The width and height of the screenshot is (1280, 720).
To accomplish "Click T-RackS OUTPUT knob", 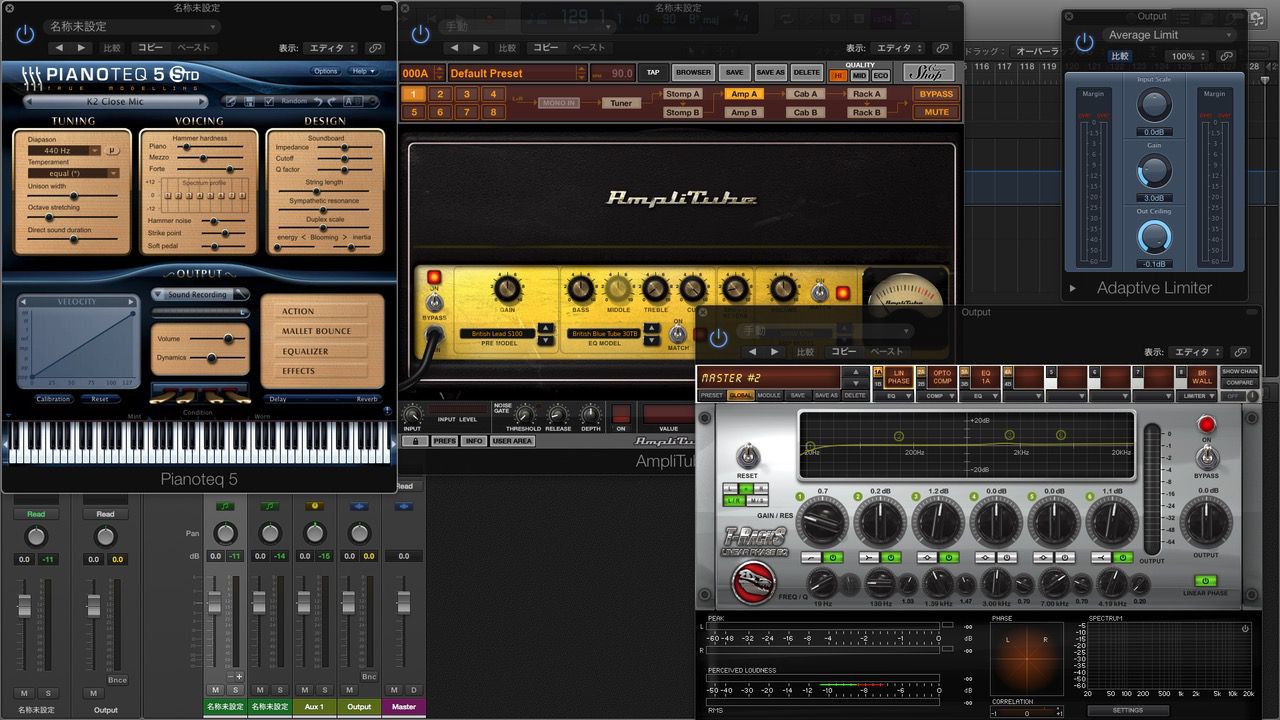I will [1207, 523].
